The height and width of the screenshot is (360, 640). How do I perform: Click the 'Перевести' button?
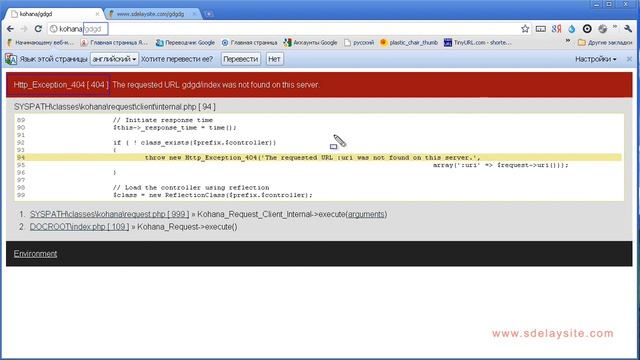(241, 59)
